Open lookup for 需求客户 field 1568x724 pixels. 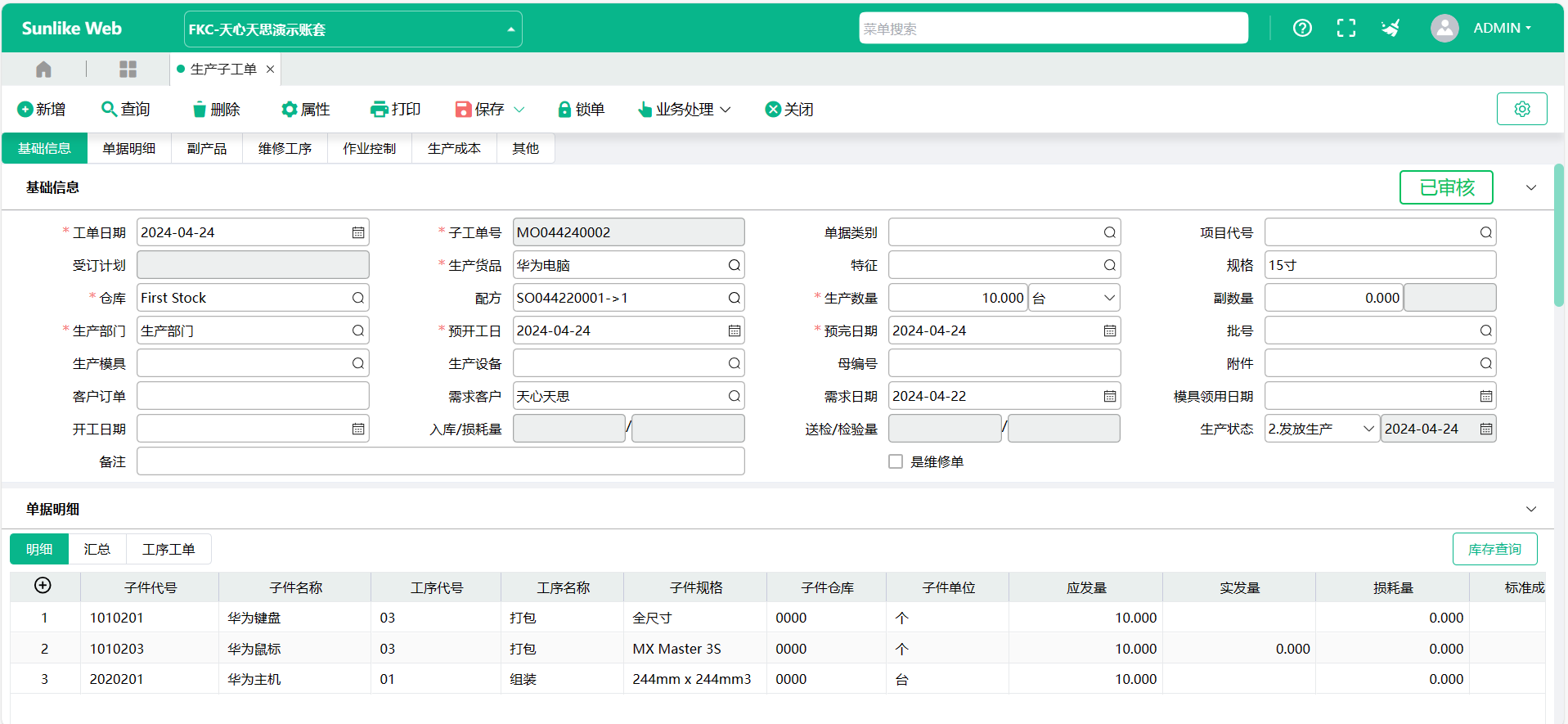tap(735, 396)
